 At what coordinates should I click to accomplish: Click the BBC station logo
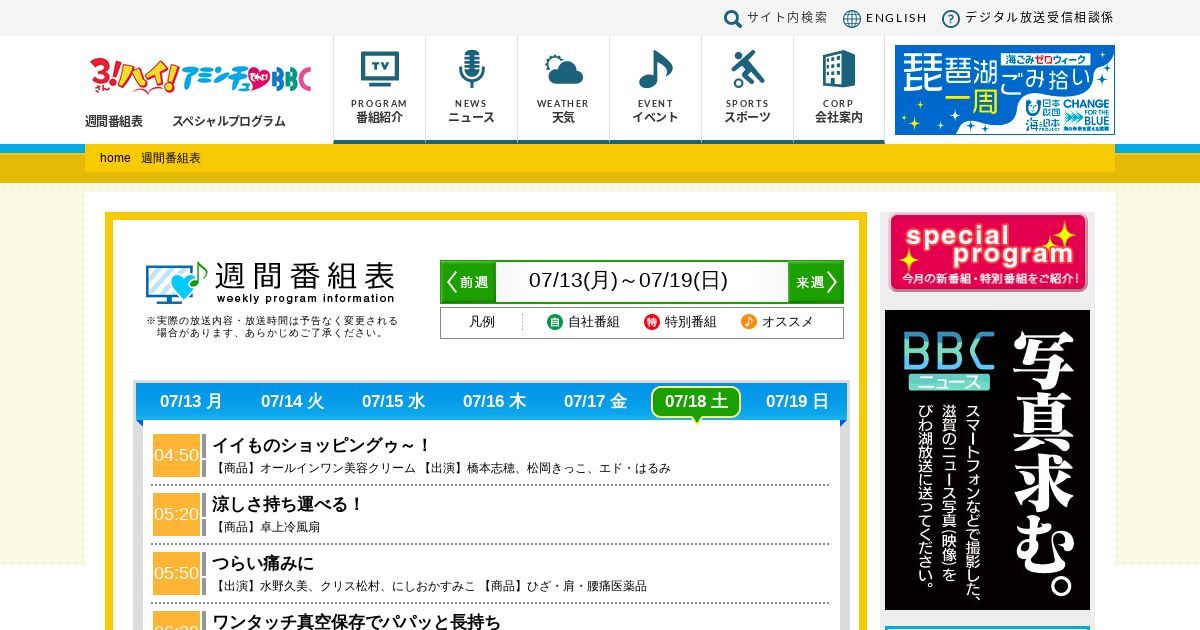pos(200,76)
